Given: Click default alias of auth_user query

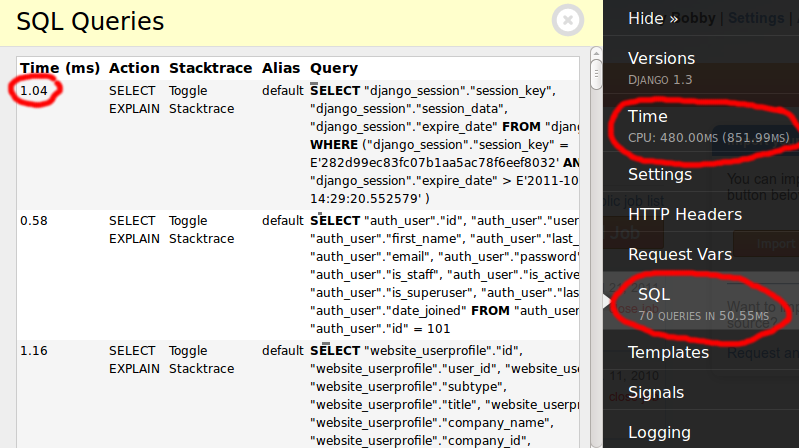Looking at the screenshot, I should (283, 221).
